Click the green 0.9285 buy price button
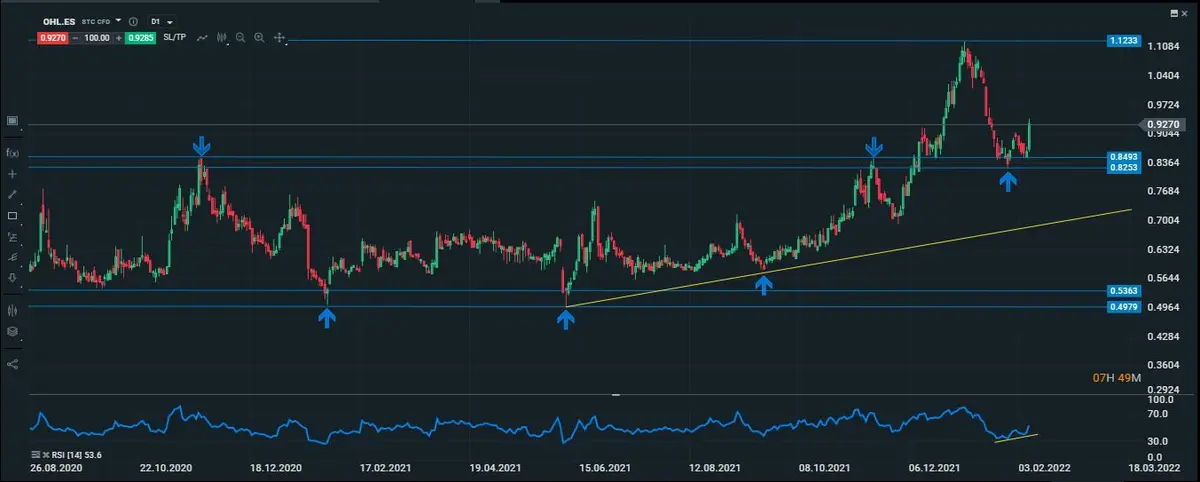The image size is (1200, 482). (x=140, y=38)
